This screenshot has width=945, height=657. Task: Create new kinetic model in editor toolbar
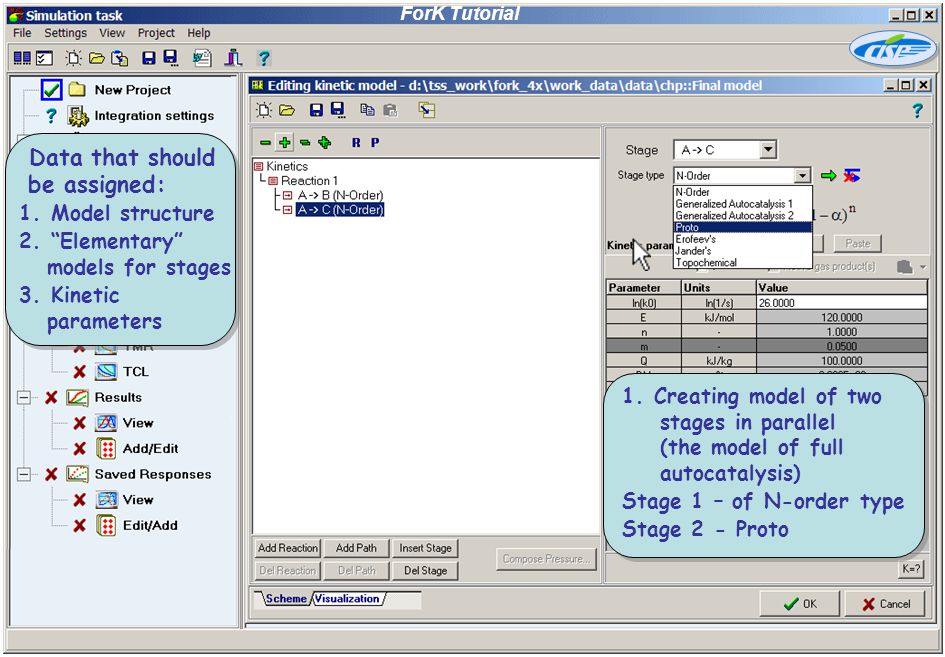click(264, 110)
